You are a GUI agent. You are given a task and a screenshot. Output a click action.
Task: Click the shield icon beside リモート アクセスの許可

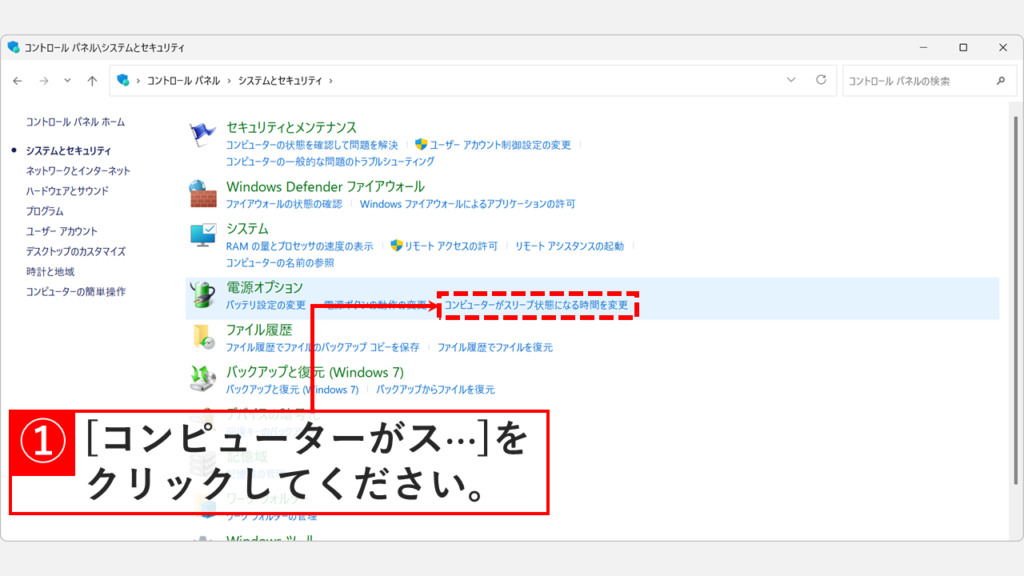(x=396, y=246)
